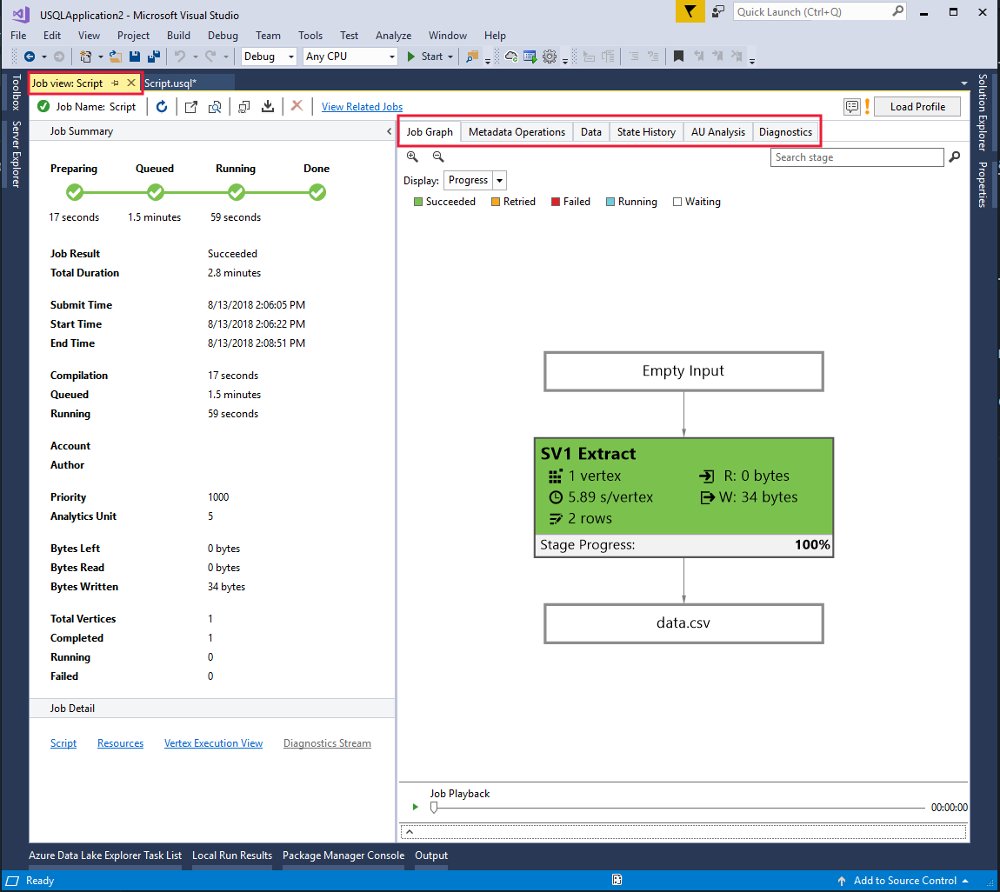Open the Vertex Execution View link
This screenshot has height=892, width=1000.
[213, 743]
